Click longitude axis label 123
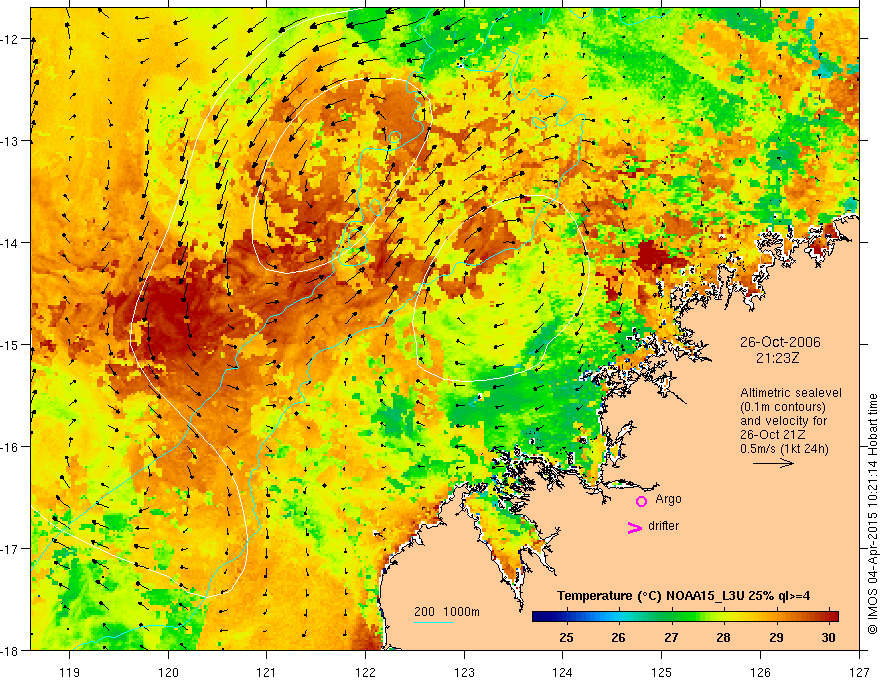Image resolution: width=880 pixels, height=680 pixels. point(464,672)
